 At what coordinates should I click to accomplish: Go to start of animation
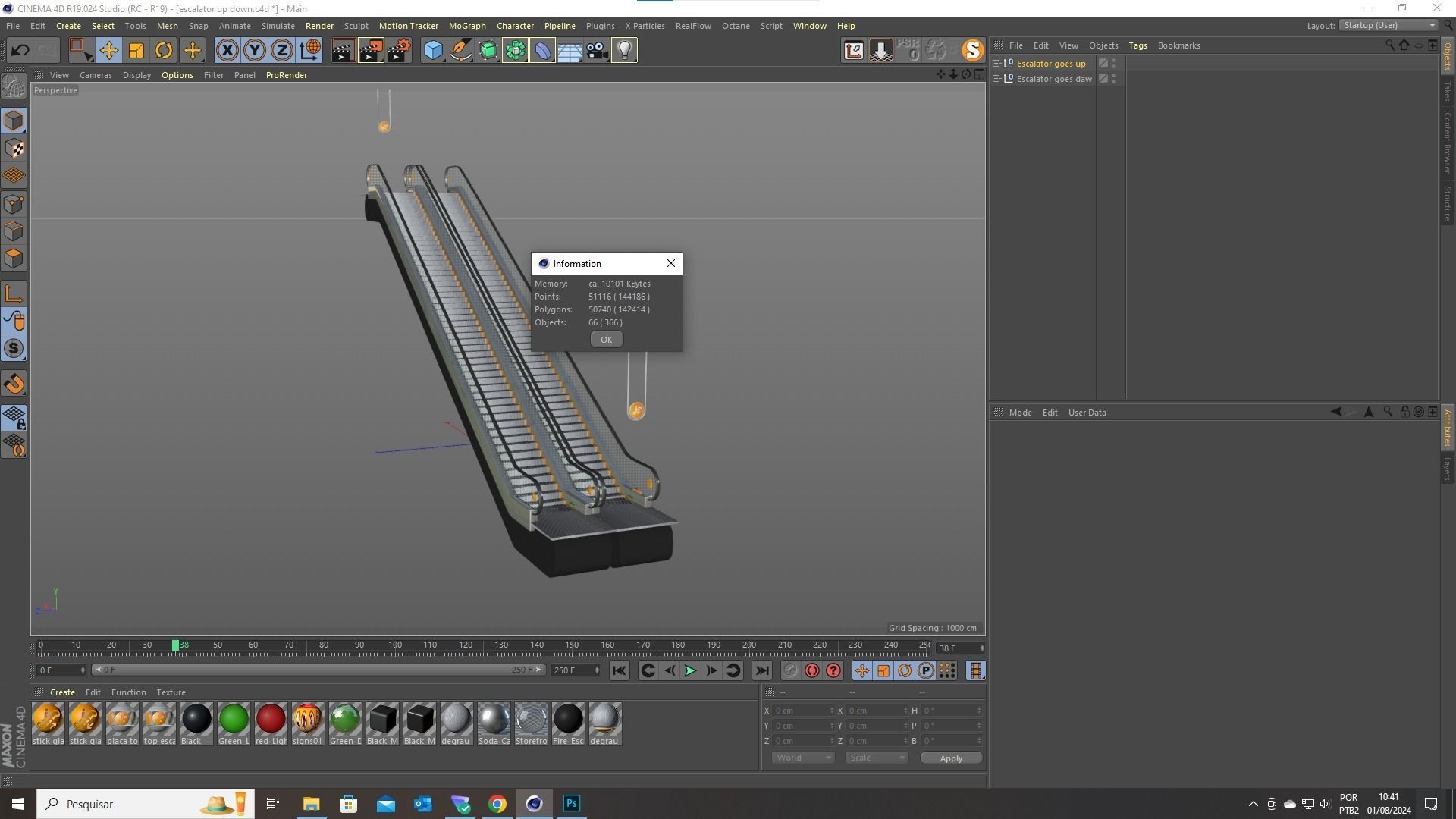pos(620,671)
